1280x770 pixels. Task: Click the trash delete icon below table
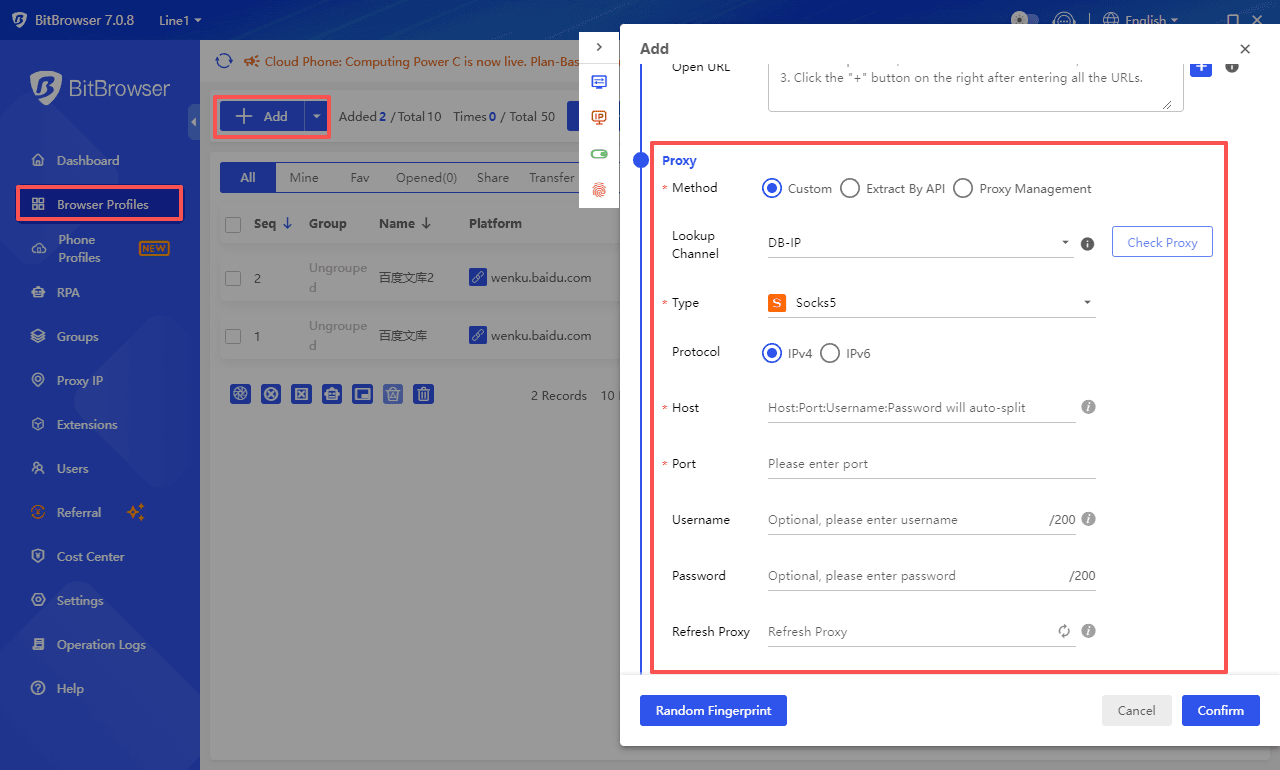[x=424, y=394]
